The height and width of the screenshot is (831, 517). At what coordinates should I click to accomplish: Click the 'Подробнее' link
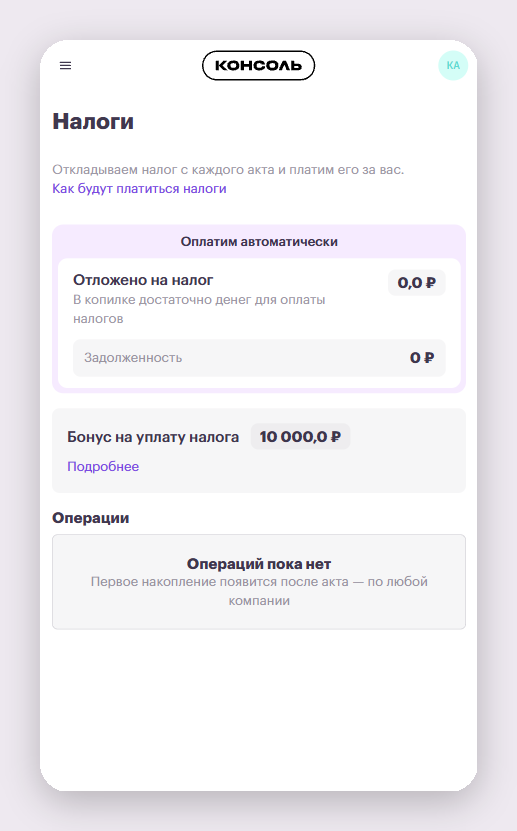pos(103,466)
